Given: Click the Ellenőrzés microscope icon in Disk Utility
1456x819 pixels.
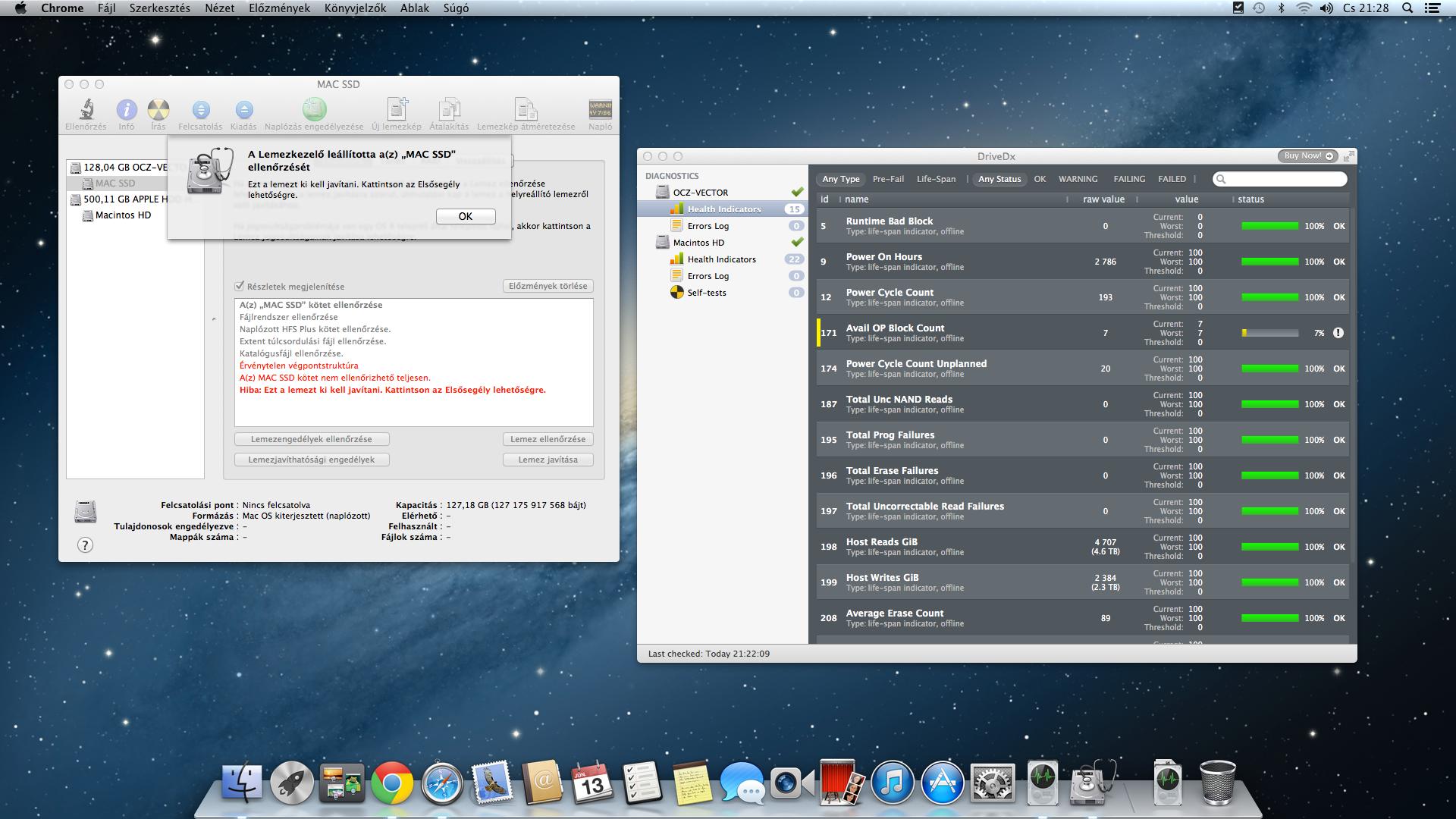Looking at the screenshot, I should point(86,110).
